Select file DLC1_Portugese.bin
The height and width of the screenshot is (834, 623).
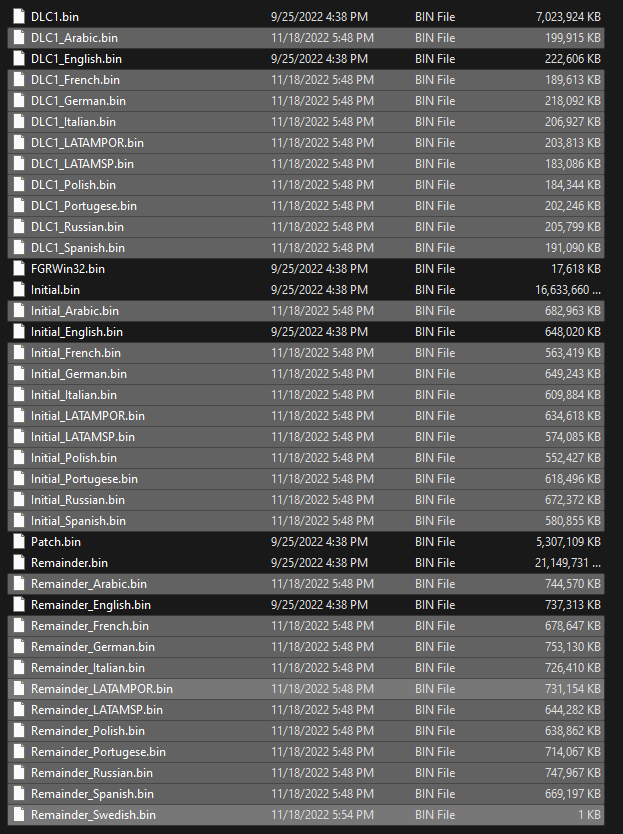(x=306, y=206)
